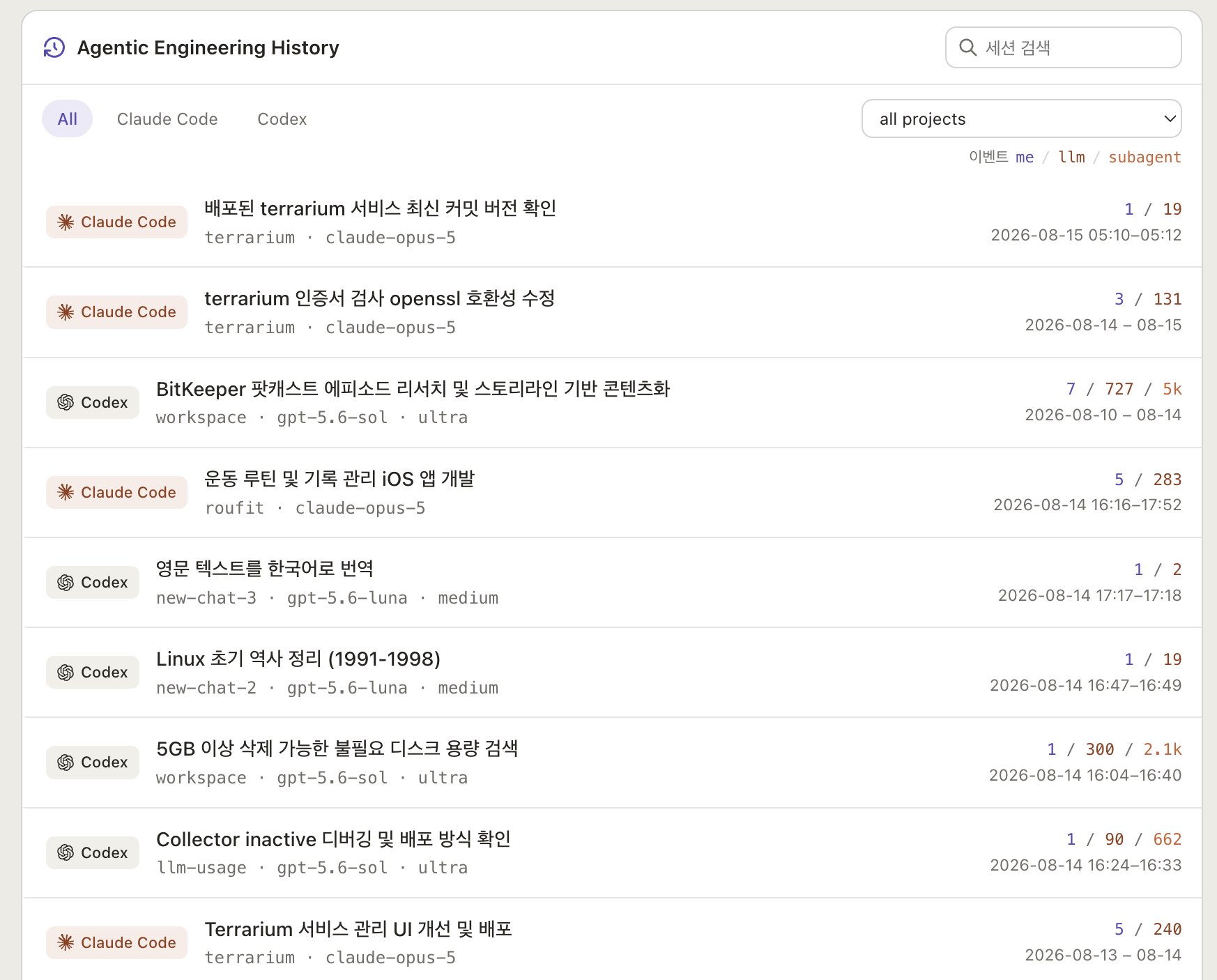Click llm-usage · gpt-5.6-sol · ultra text
Image resolution: width=1217 pixels, height=980 pixels.
tap(312, 868)
